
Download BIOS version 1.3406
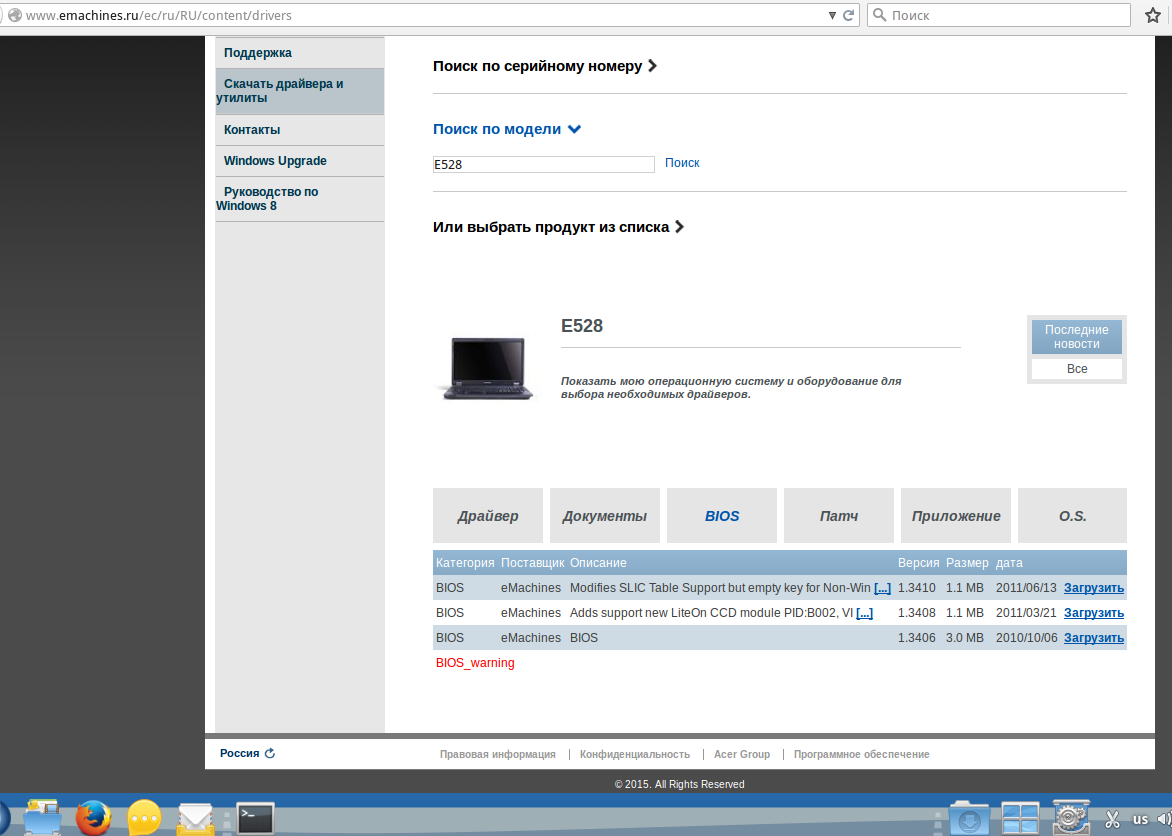(x=1094, y=638)
